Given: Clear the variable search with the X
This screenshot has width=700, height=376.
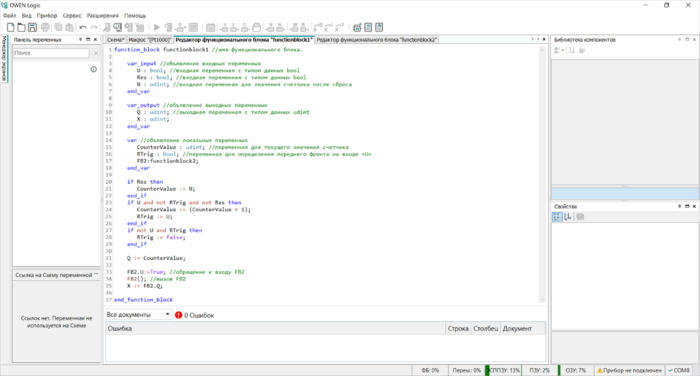Looking at the screenshot, I should click(x=96, y=53).
